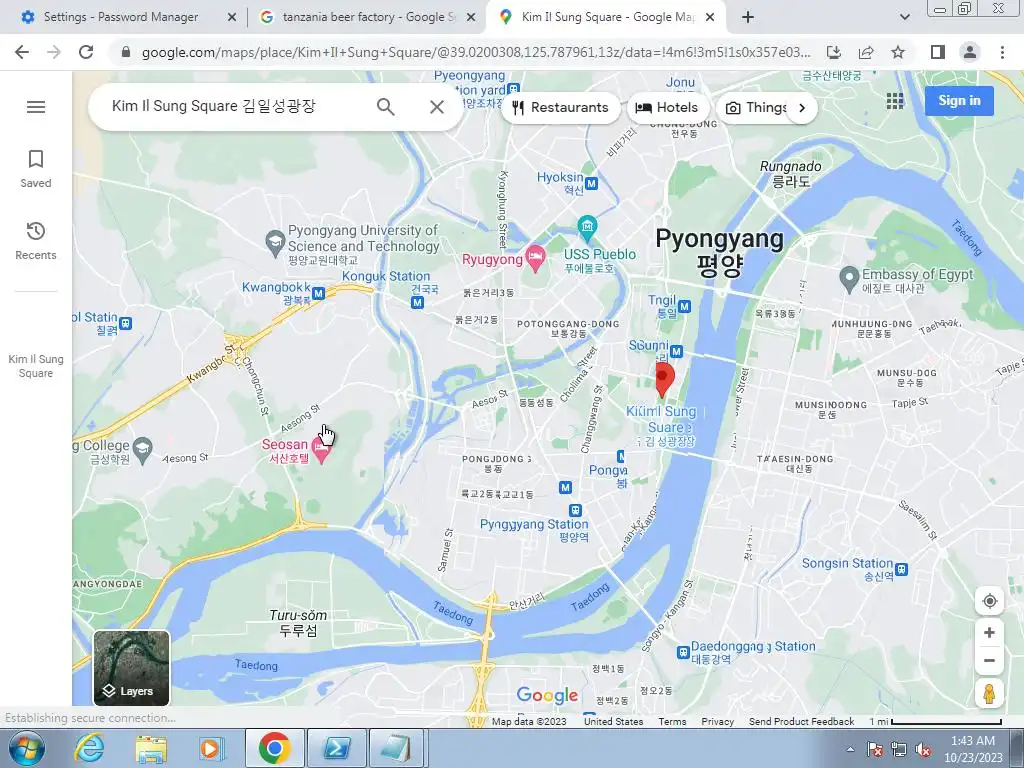The image size is (1024, 768).
Task: Reload the current page
Action: (x=86, y=52)
